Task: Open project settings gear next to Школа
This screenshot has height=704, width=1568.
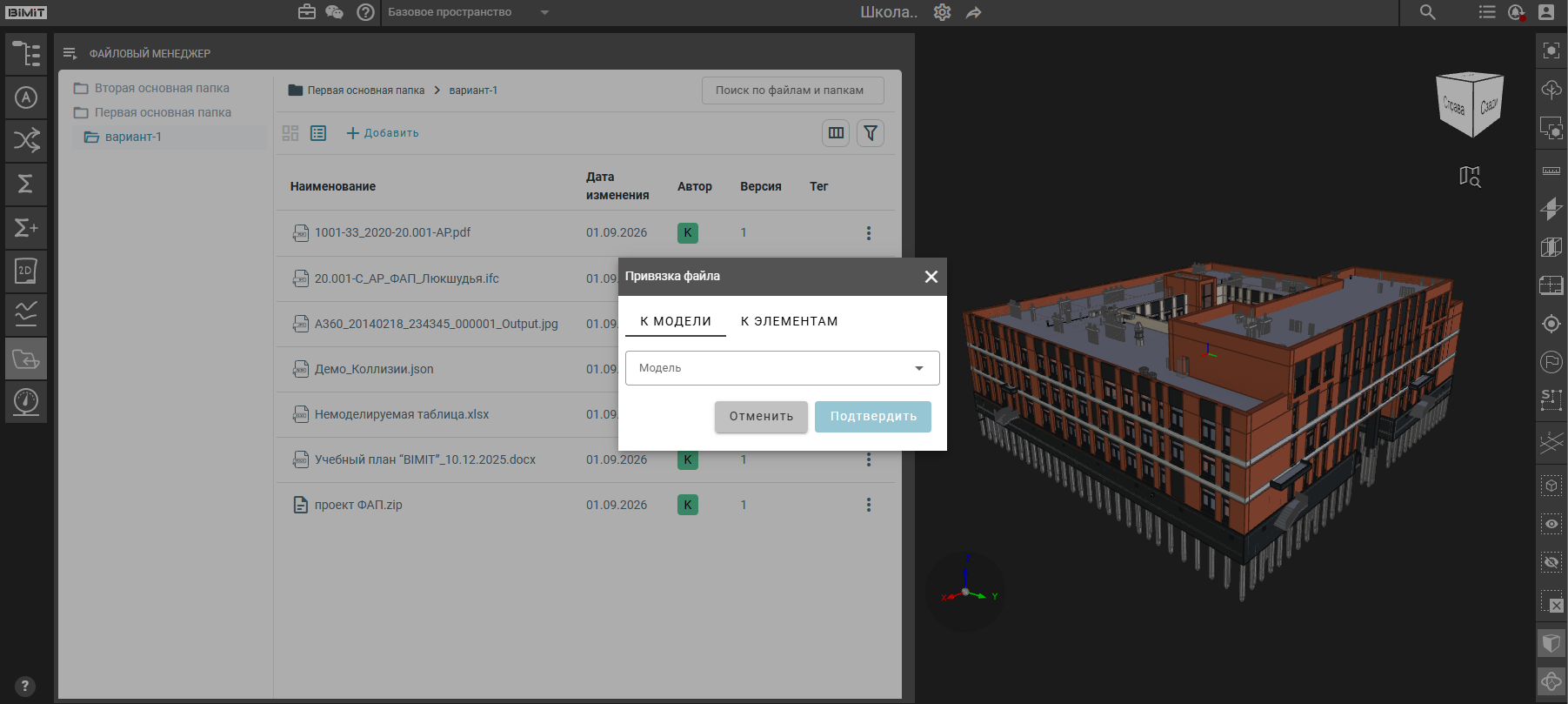Action: 942,12
